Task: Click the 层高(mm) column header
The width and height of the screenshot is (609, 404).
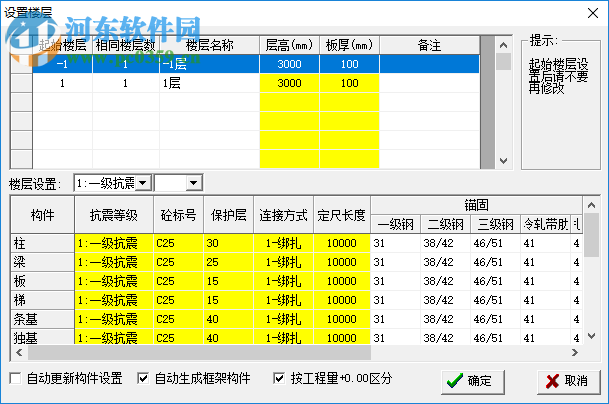Action: point(289,45)
